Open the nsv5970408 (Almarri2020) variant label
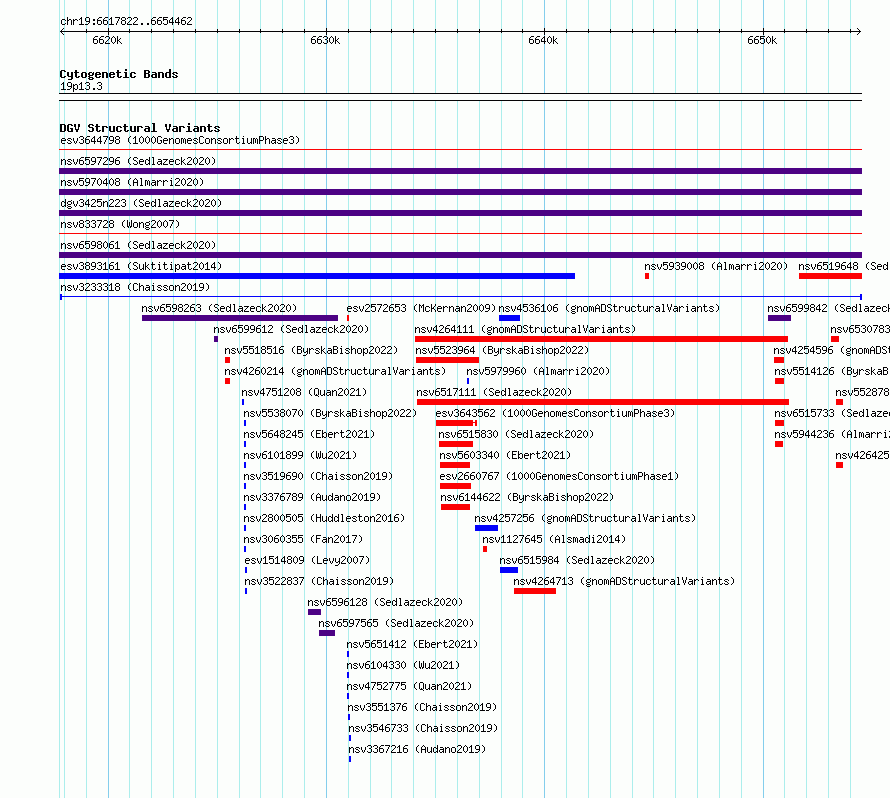This screenshot has width=890, height=798. coord(132,182)
